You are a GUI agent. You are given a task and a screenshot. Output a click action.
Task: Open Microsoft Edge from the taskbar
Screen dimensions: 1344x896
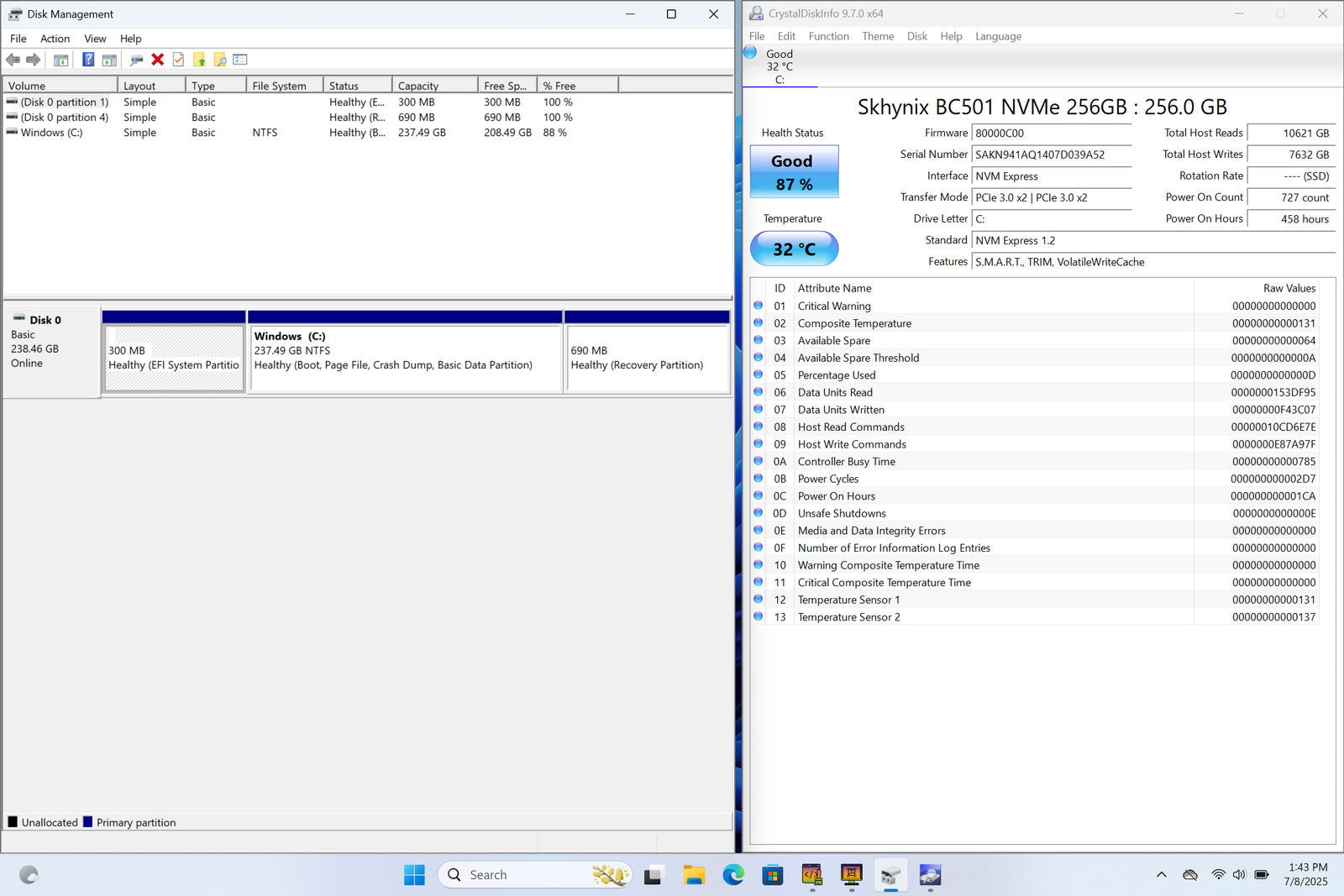click(x=733, y=875)
